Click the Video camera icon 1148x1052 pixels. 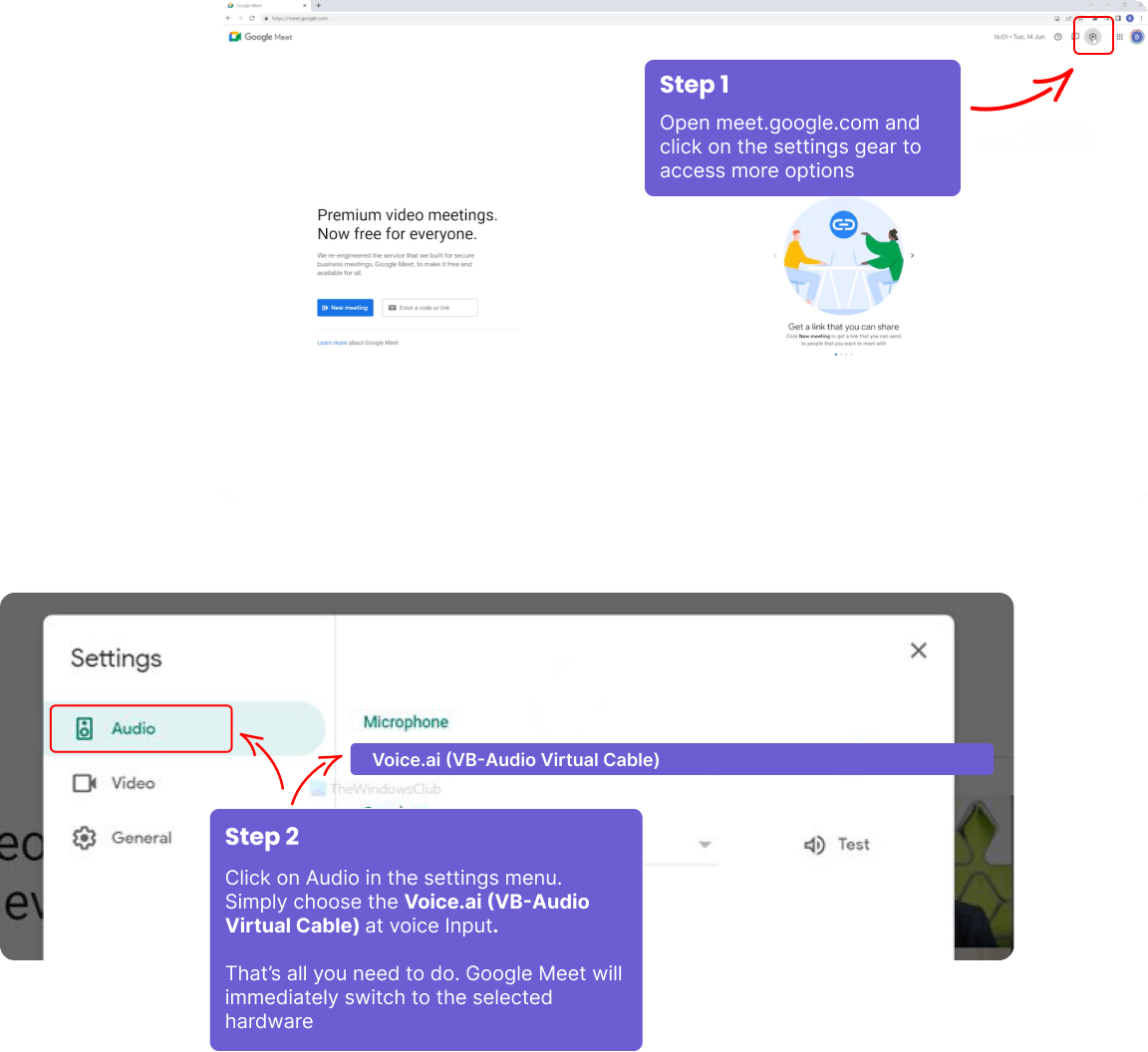click(x=84, y=783)
